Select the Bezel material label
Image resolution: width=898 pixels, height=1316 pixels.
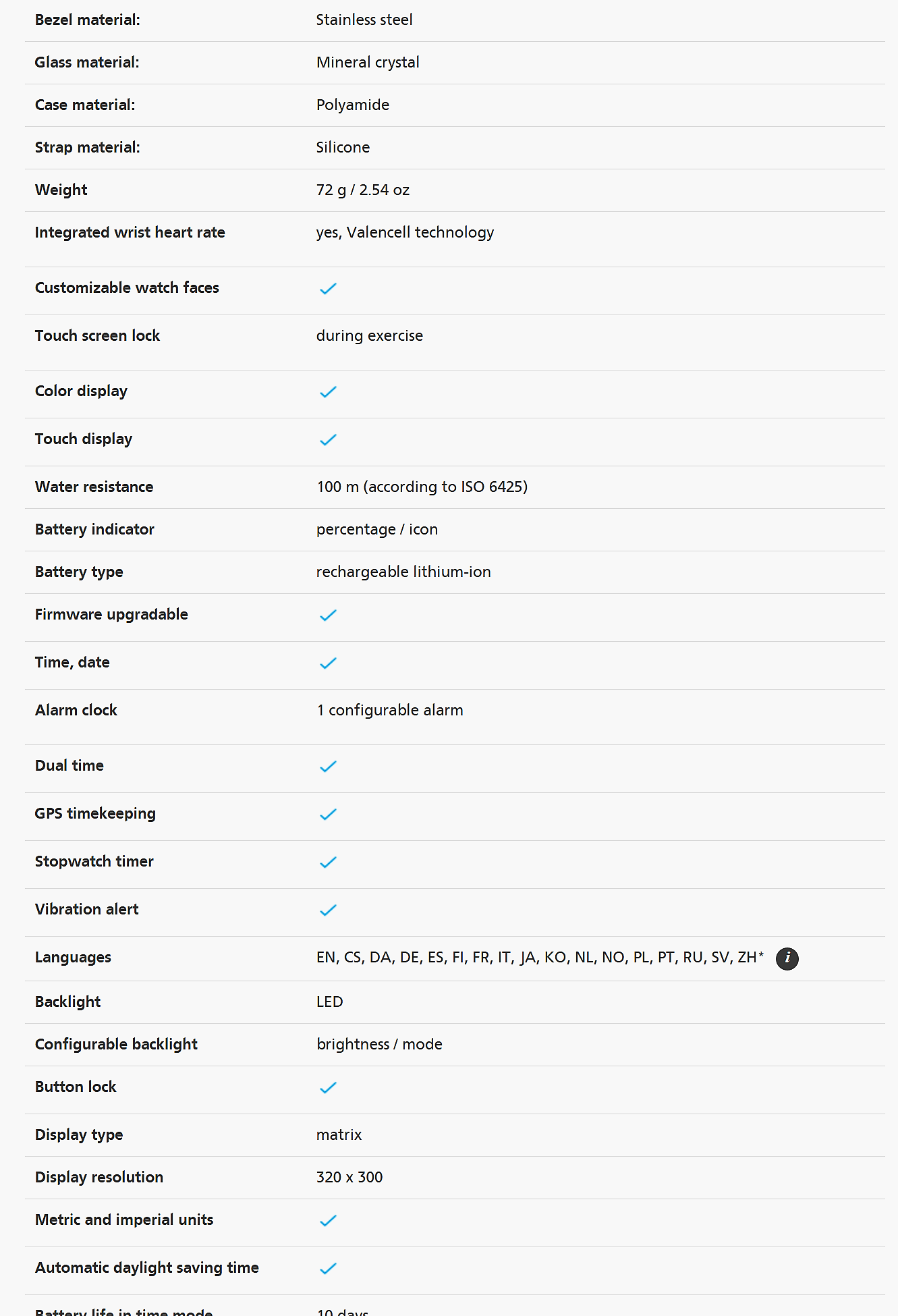(x=88, y=20)
